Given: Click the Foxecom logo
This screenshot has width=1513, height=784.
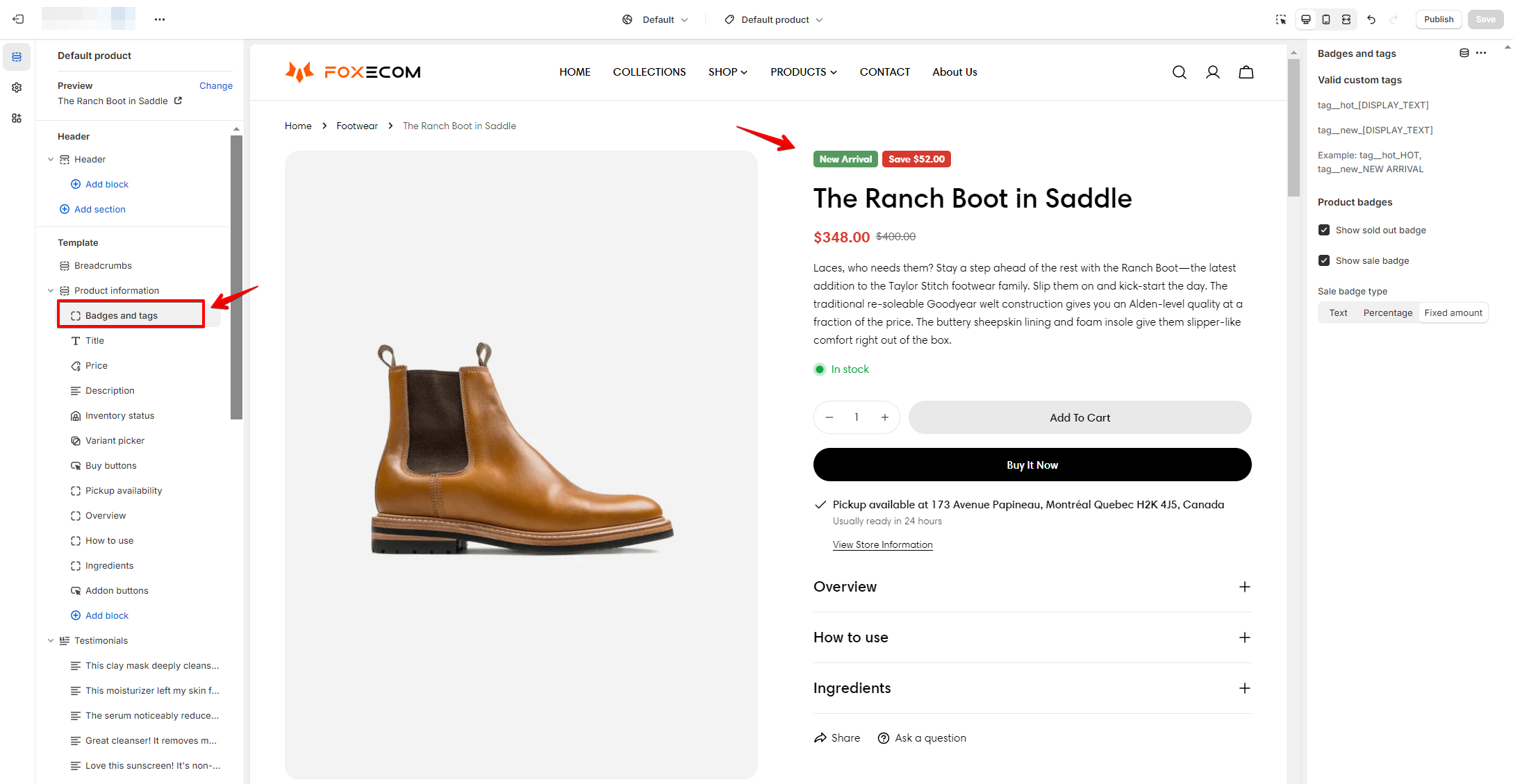Looking at the screenshot, I should (353, 72).
